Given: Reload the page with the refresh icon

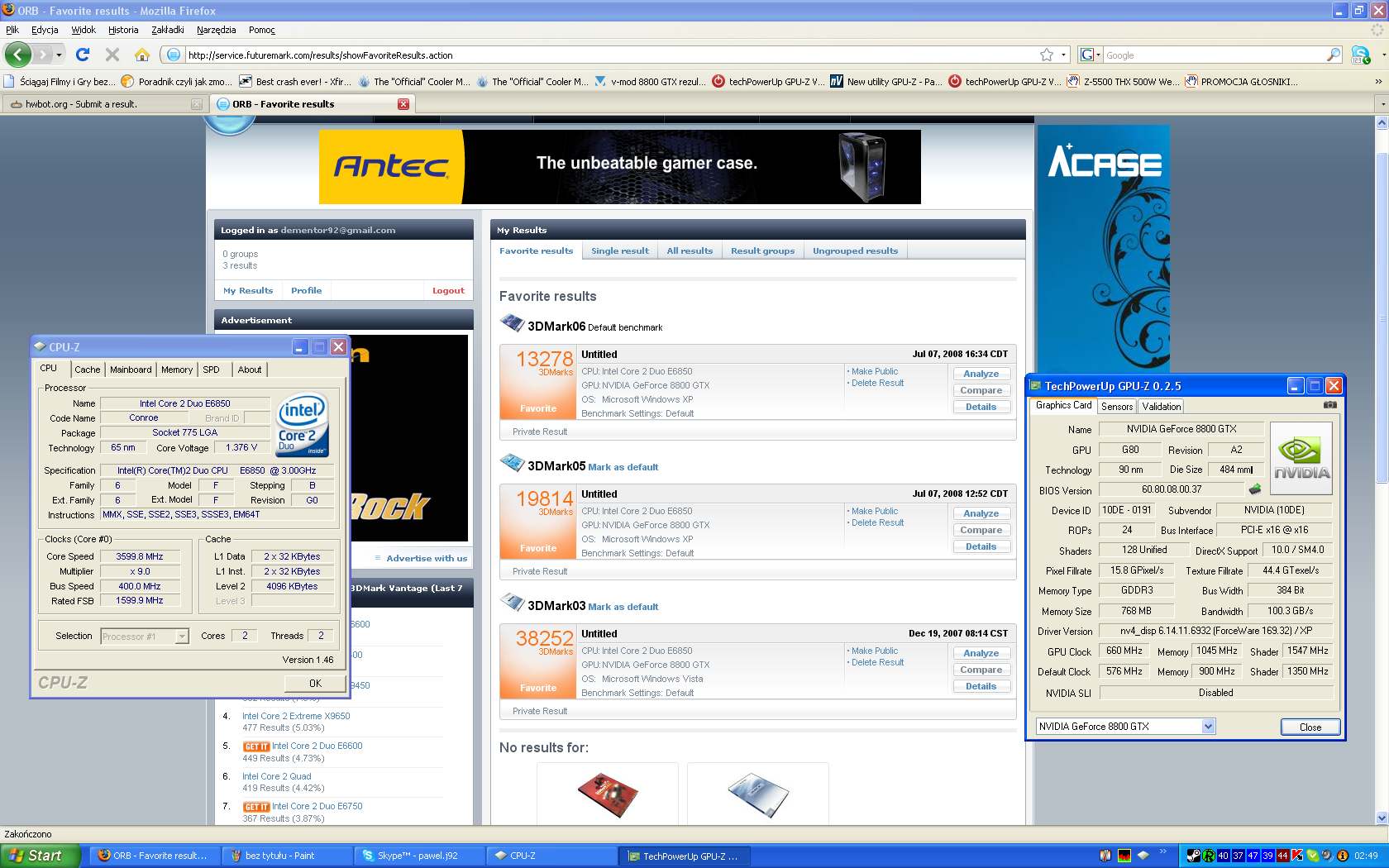Looking at the screenshot, I should tap(83, 55).
